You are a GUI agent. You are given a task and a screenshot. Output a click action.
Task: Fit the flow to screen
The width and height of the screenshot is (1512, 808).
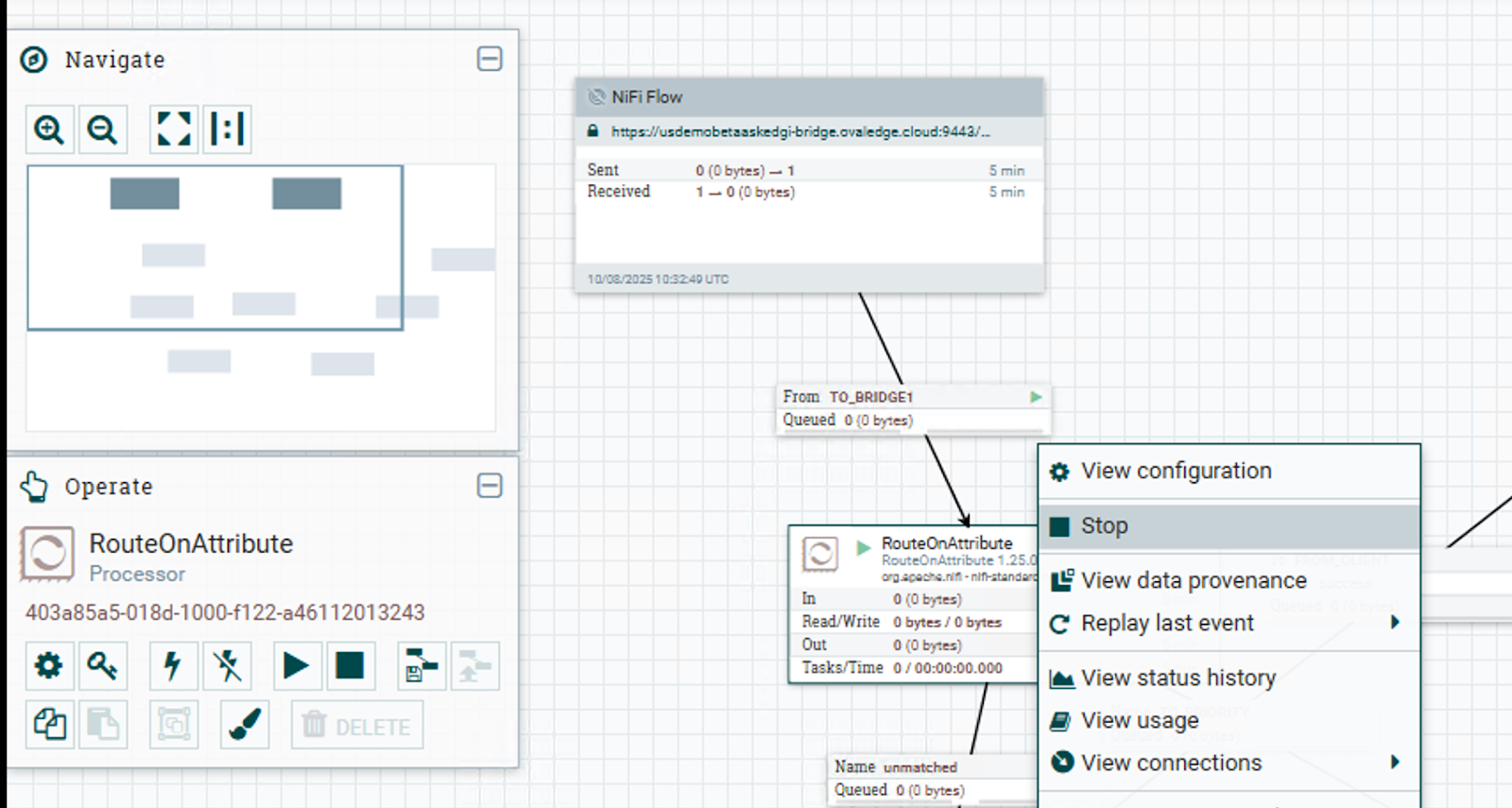(174, 129)
